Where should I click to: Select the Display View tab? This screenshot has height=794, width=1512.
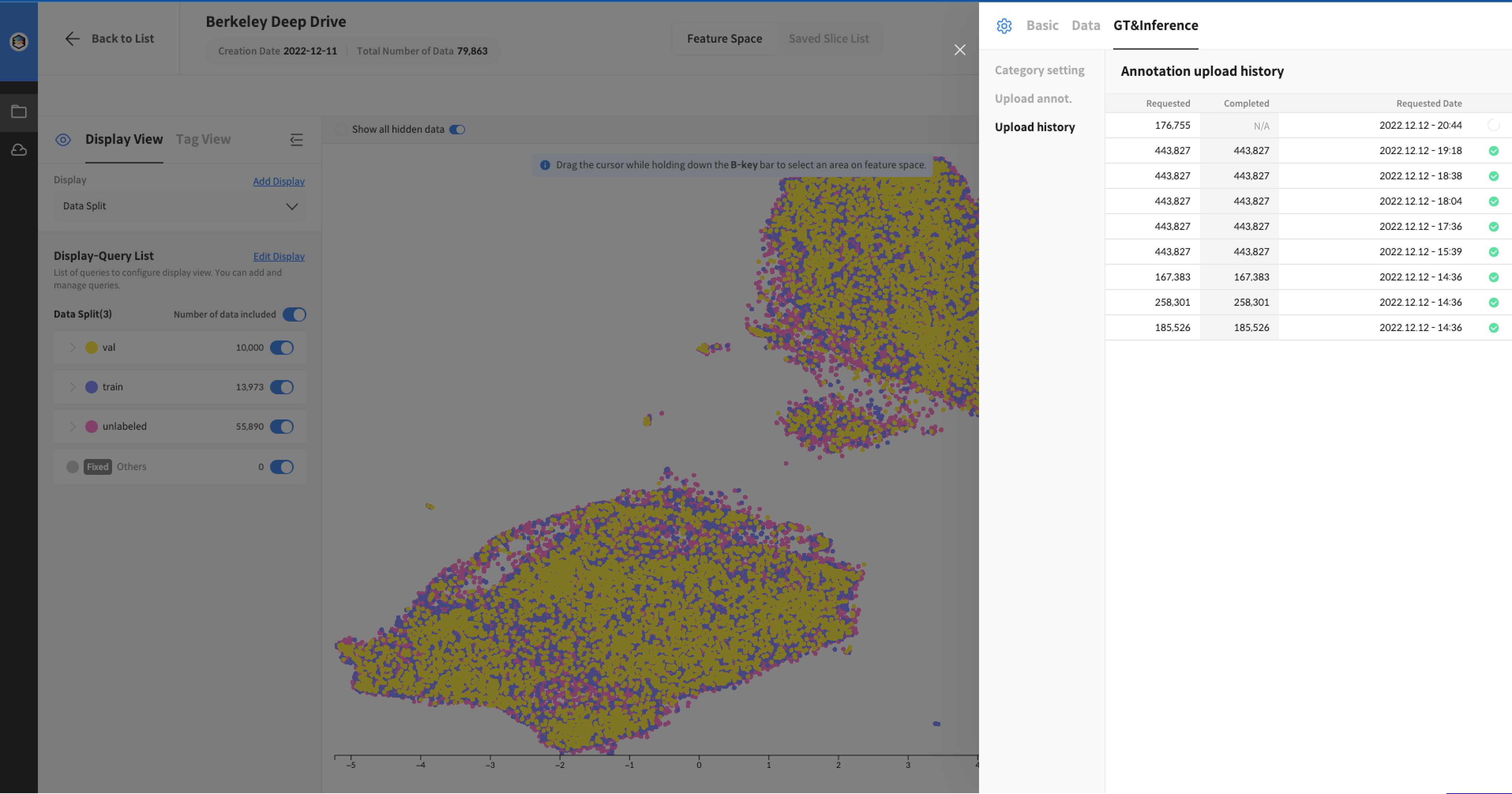pos(124,140)
